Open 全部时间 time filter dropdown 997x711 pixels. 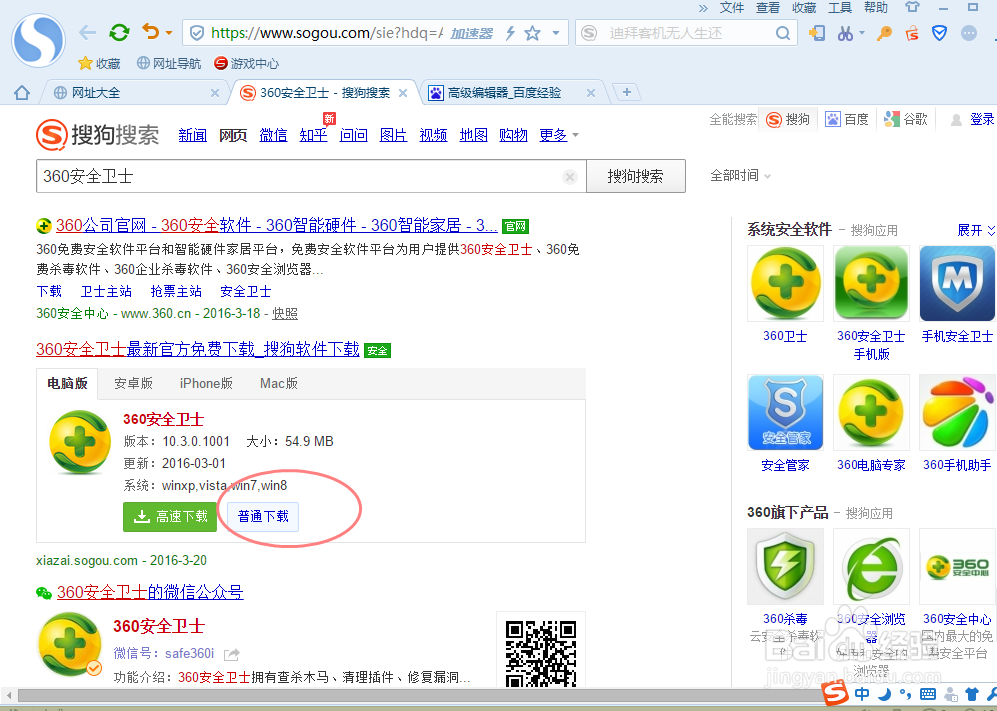point(741,176)
